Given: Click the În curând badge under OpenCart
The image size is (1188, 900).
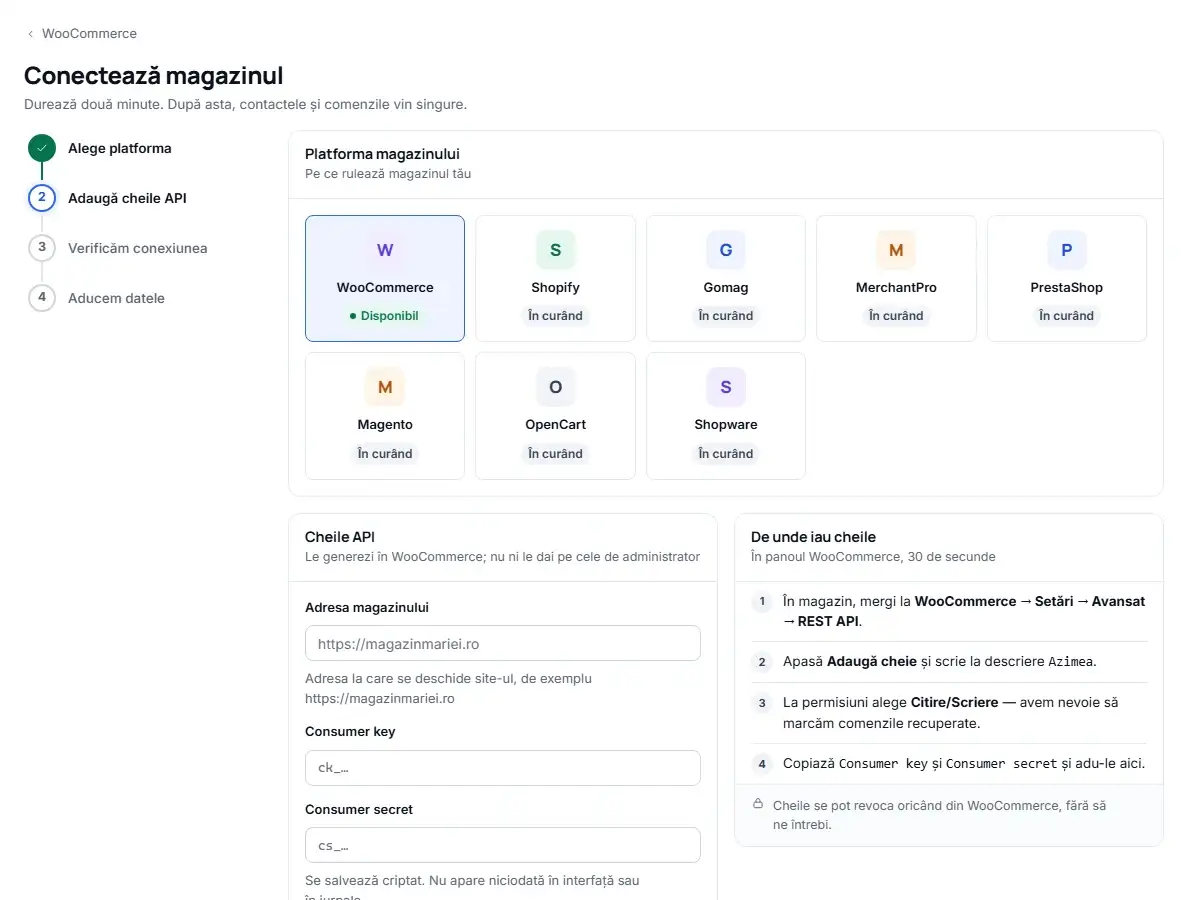Looking at the screenshot, I should click(555, 454).
